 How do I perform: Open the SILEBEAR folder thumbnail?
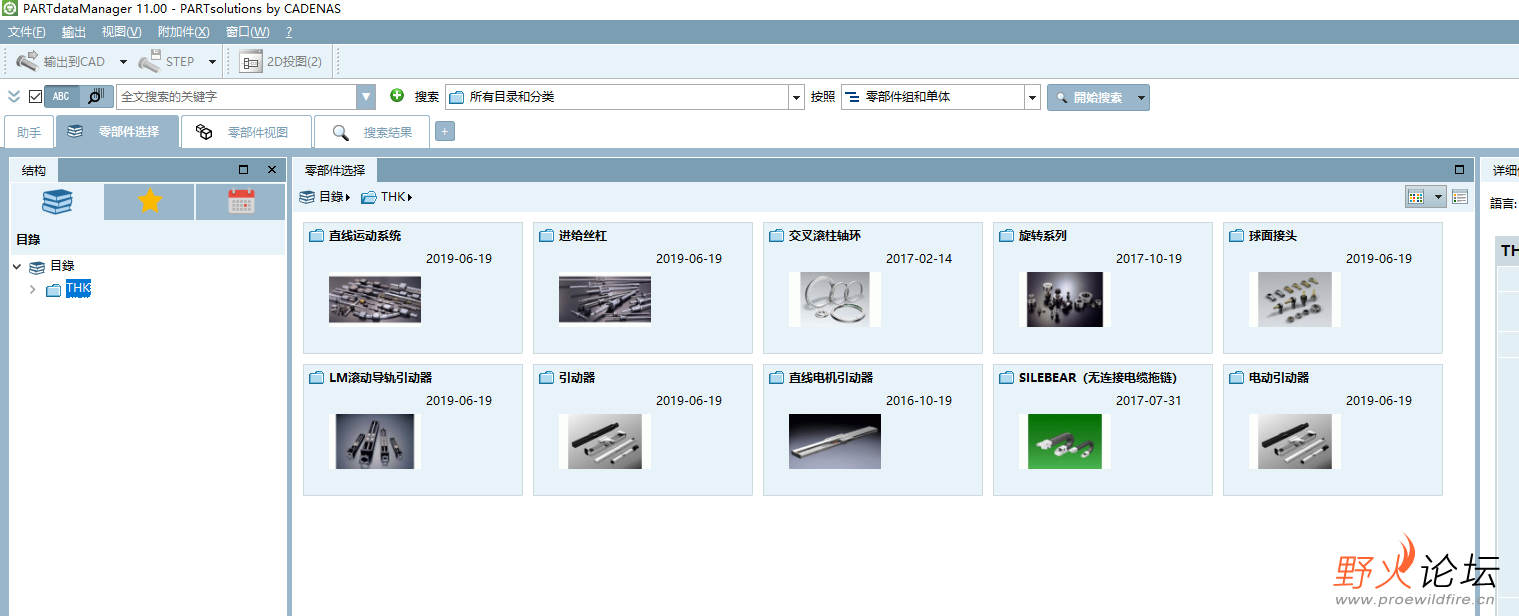click(1065, 441)
